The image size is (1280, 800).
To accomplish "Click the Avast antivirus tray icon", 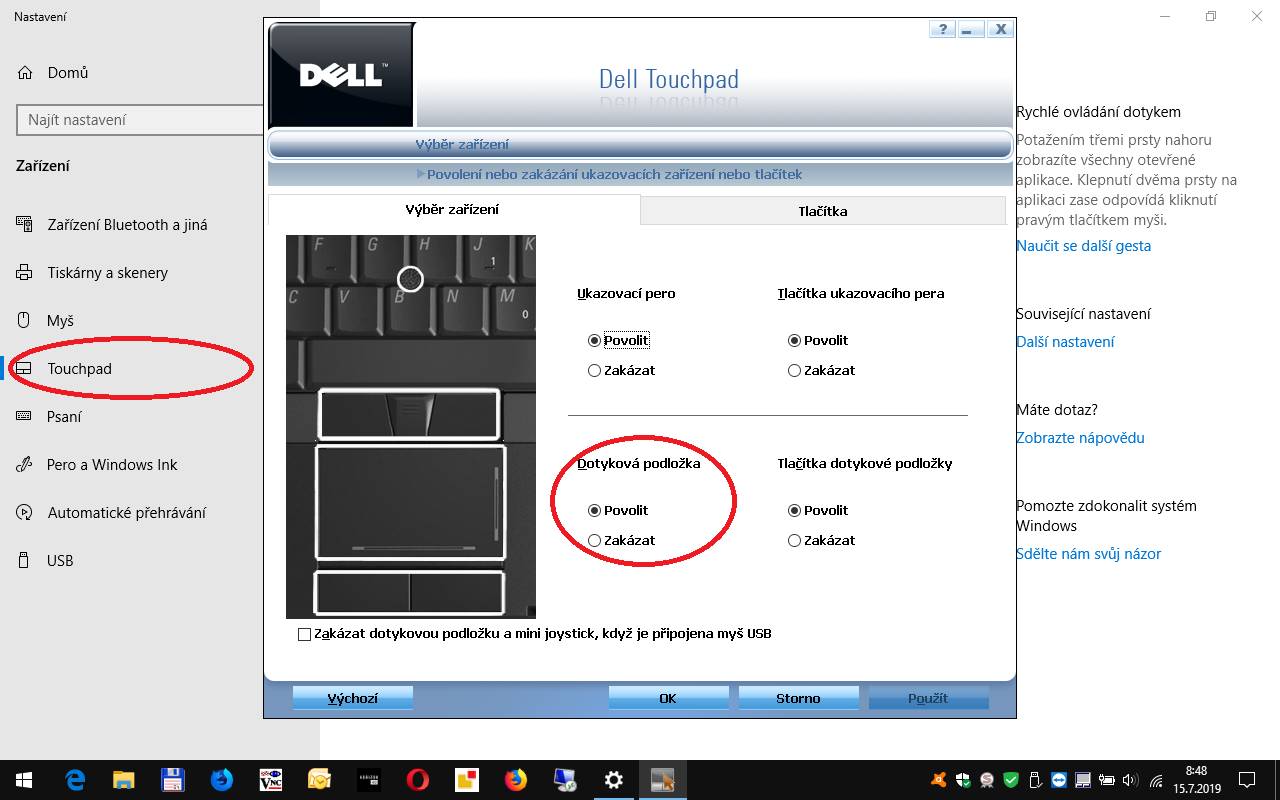I will click(939, 780).
